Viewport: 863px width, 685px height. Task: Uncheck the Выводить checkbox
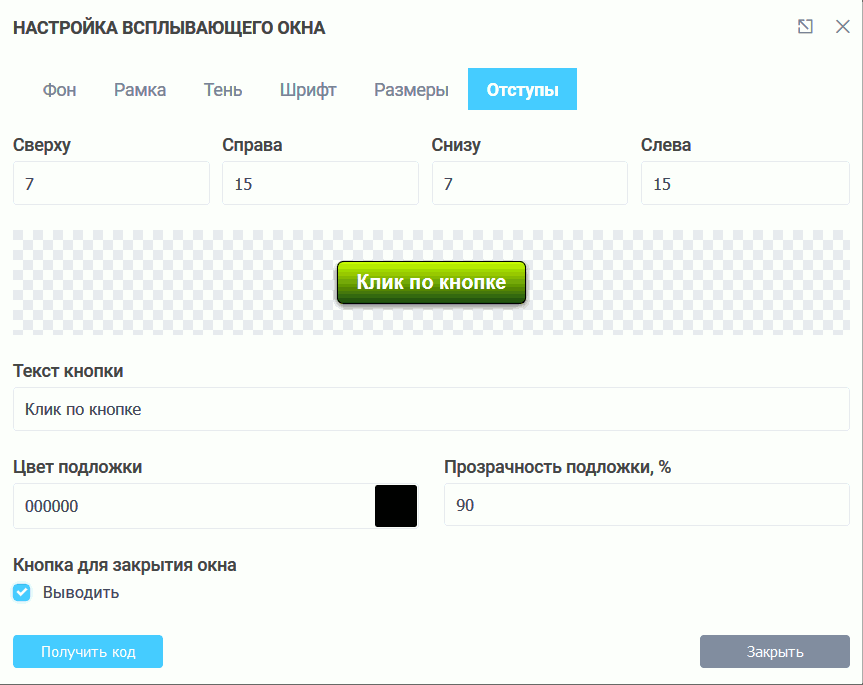click(x=21, y=592)
